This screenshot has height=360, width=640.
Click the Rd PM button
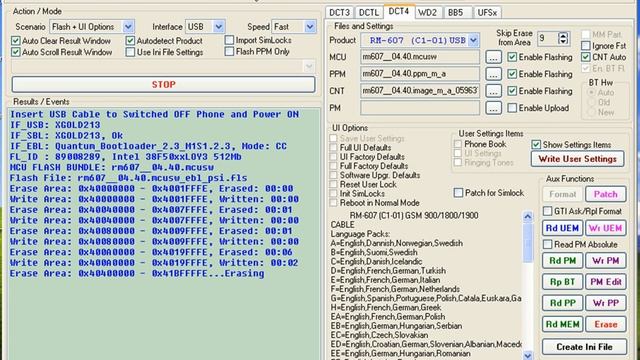point(562,260)
